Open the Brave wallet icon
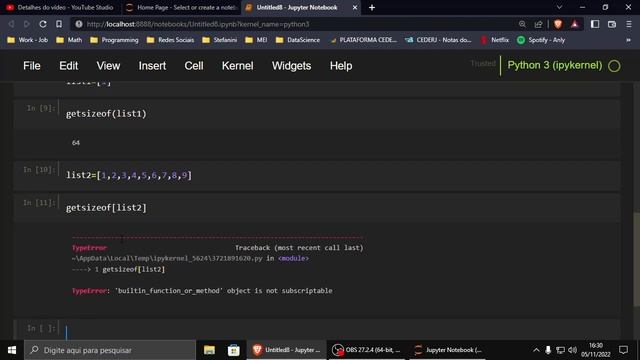 [612, 24]
